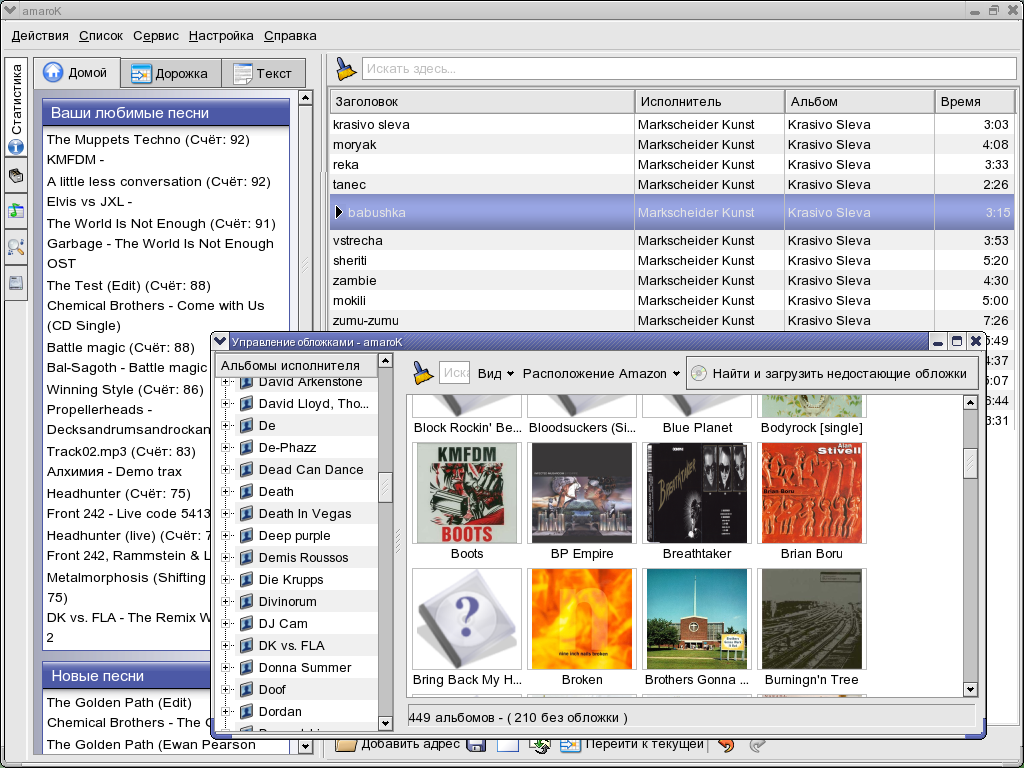The height and width of the screenshot is (768, 1024).
Task: Open A little less conversation (Счёт: 92) link
Action: click(x=159, y=182)
